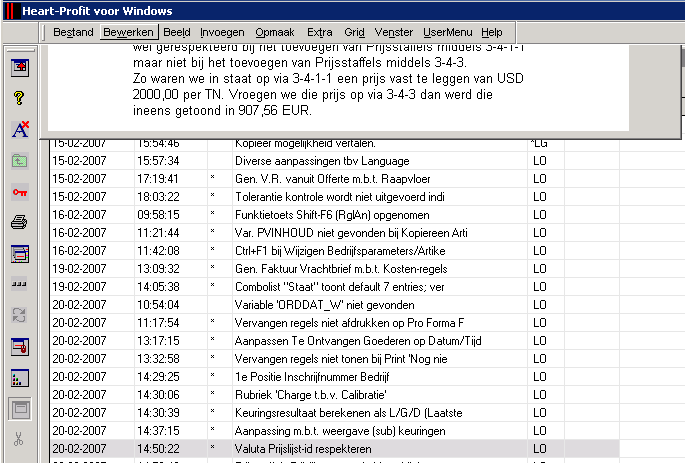
Task: Click the exit-window icon atop the left toolbar
Action: pos(20,68)
